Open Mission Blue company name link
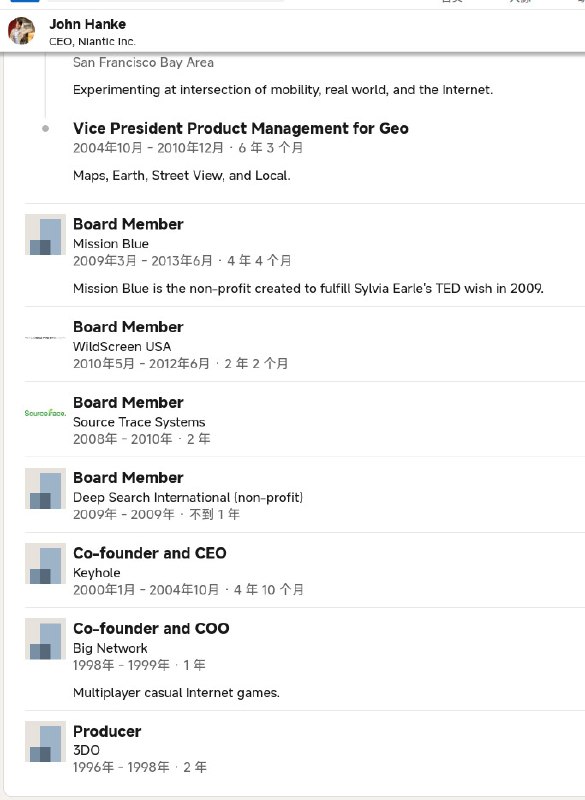This screenshot has width=585, height=800. [x=111, y=244]
